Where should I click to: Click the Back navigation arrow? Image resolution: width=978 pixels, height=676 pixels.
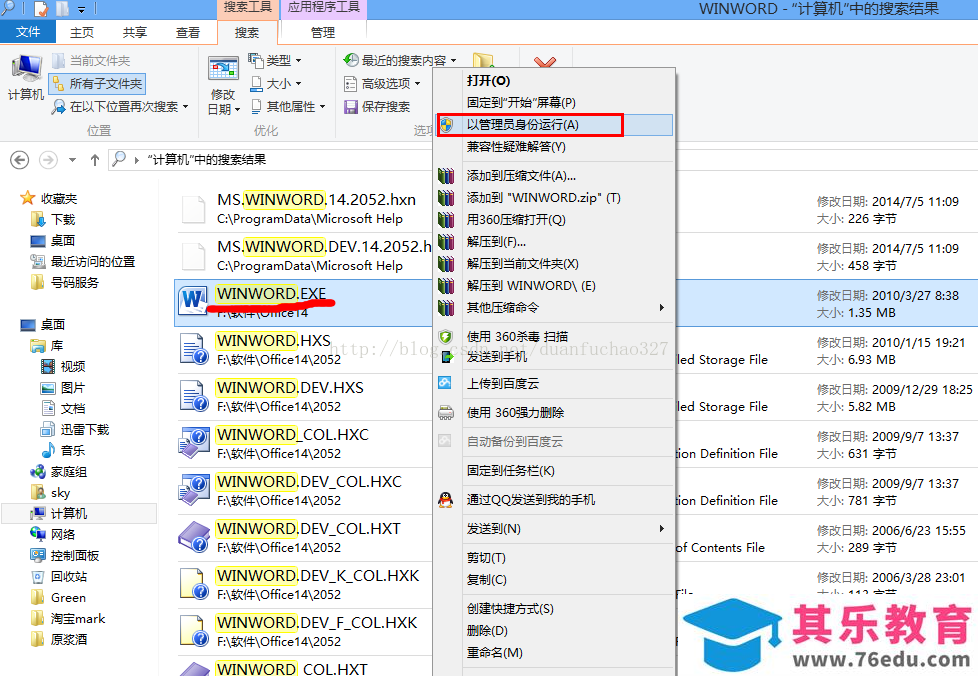tap(20, 160)
